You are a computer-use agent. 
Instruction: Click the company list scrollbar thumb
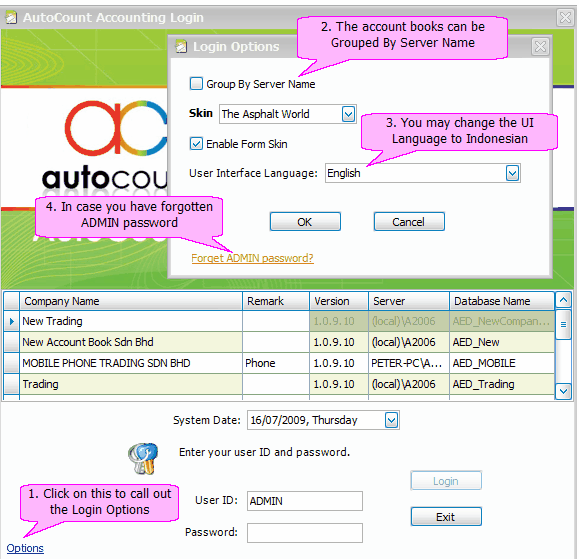[563, 325]
